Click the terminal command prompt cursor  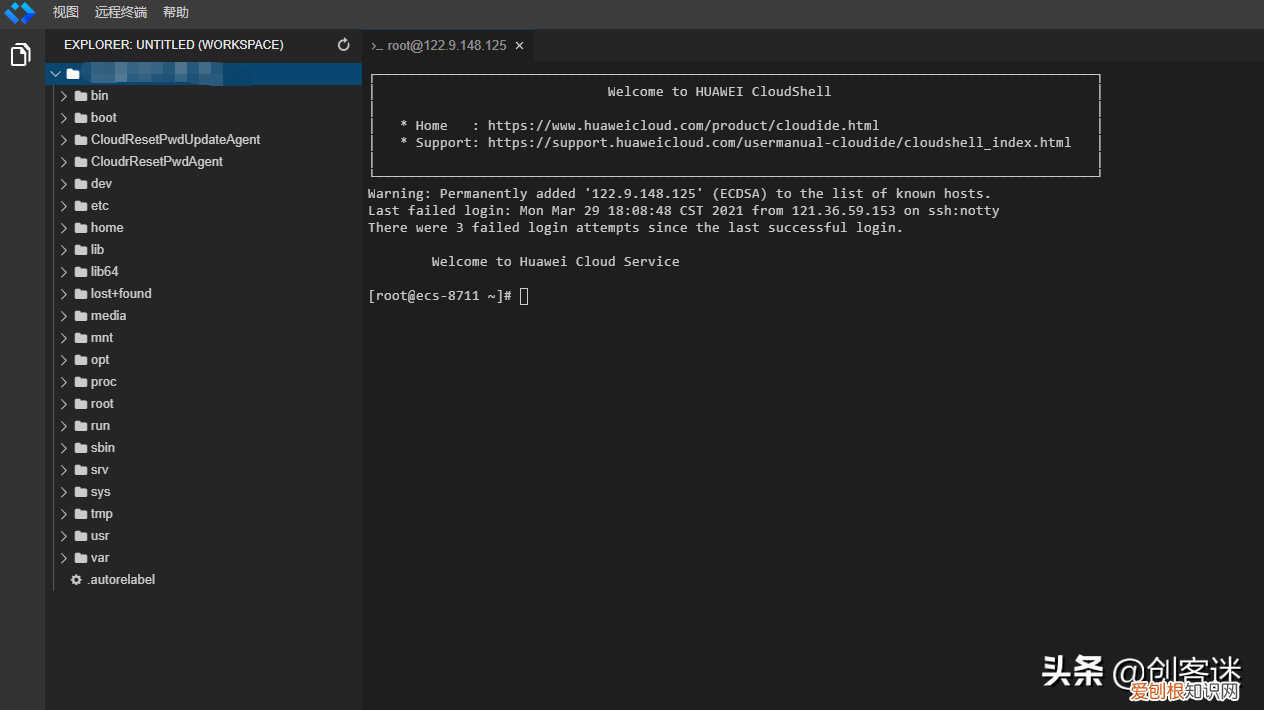524,296
